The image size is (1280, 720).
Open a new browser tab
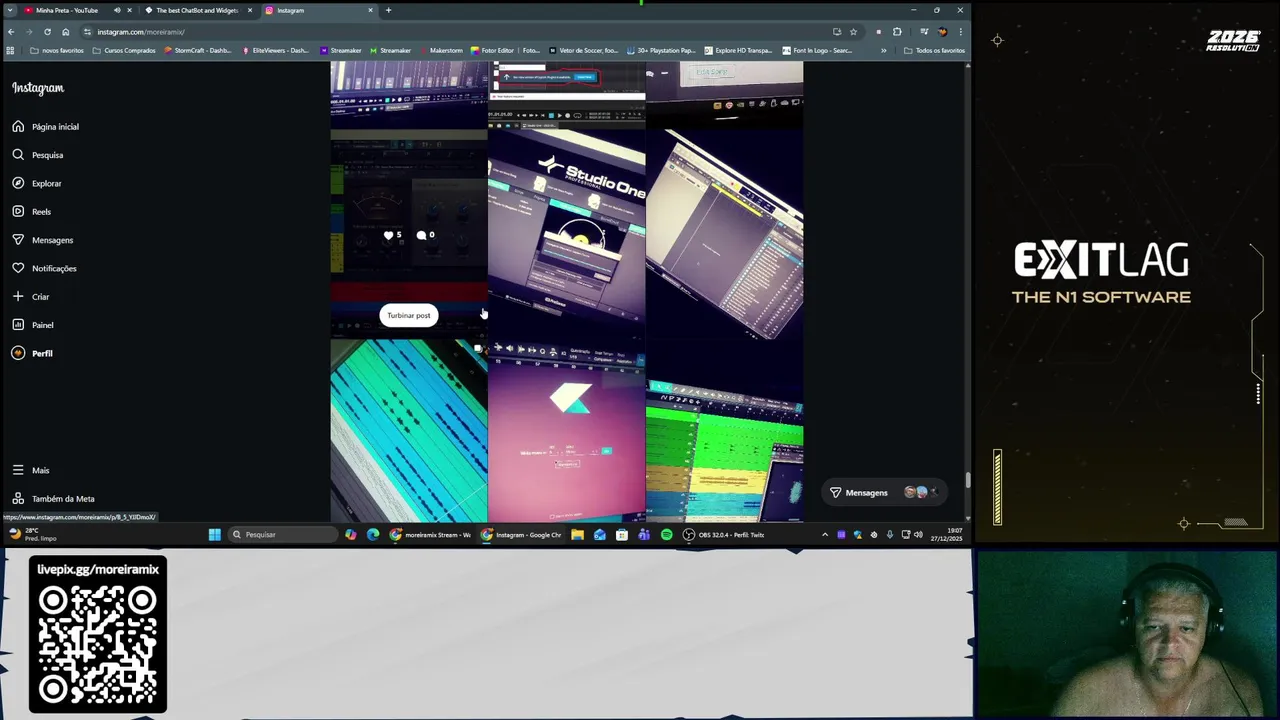[x=388, y=10]
